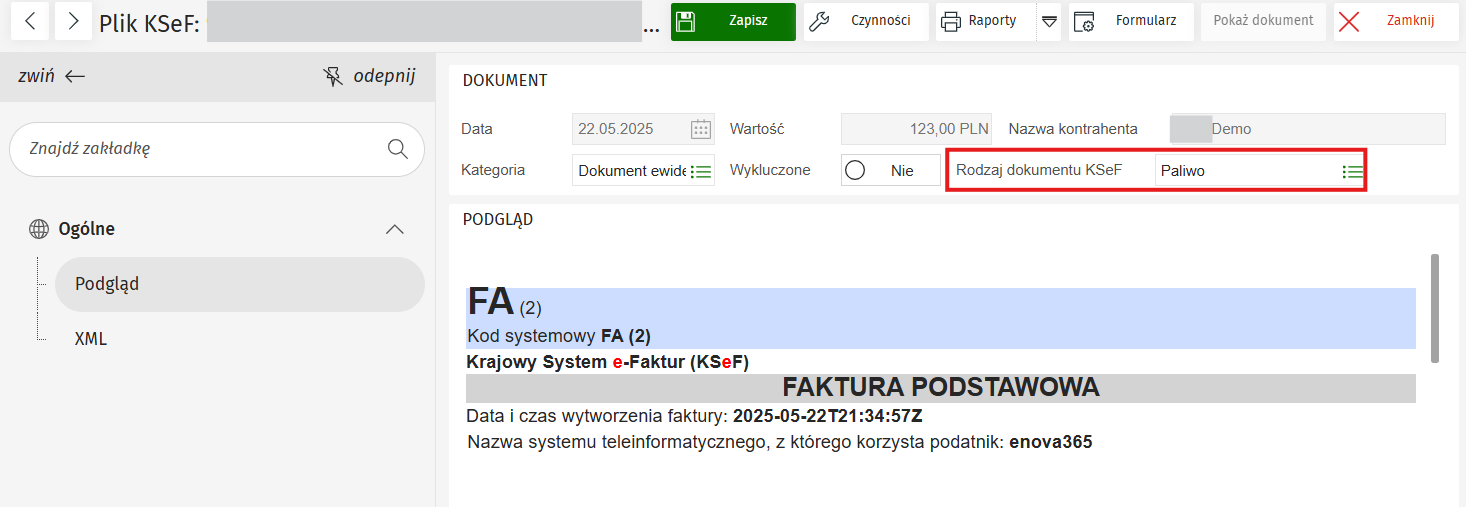1466x507 pixels.
Task: Close the document with Zamknij
Action: [1396, 21]
